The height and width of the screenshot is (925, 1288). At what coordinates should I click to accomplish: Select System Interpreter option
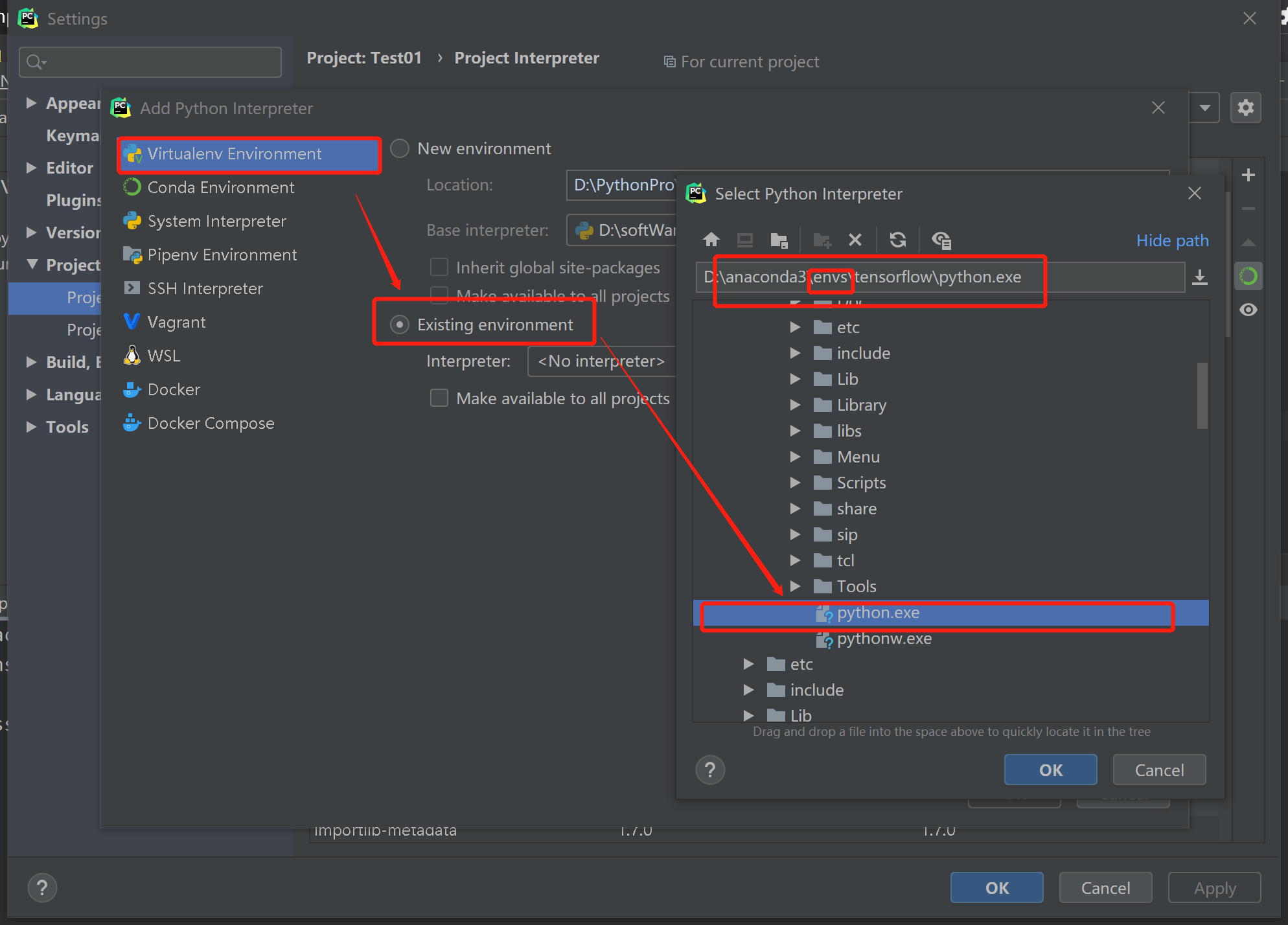pyautogui.click(x=216, y=221)
